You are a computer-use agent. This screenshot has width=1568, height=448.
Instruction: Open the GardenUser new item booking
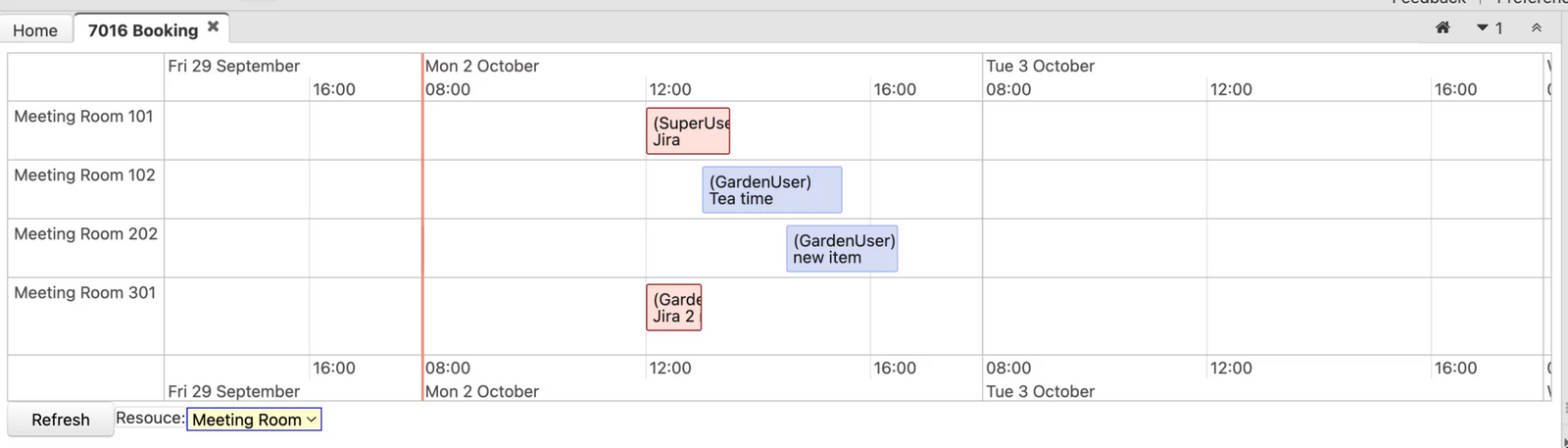(842, 249)
